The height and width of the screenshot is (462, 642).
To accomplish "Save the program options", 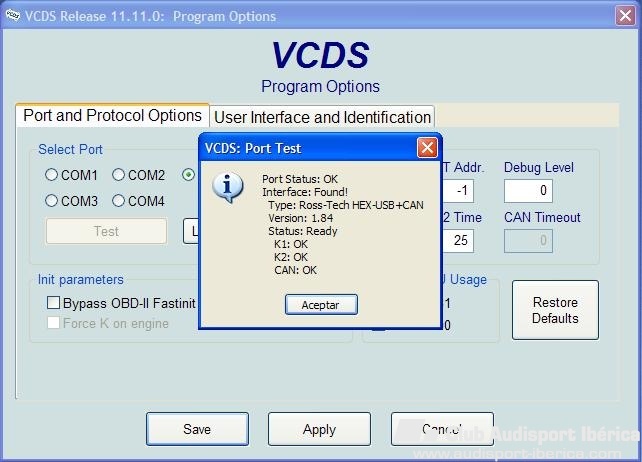I will pyautogui.click(x=197, y=429).
